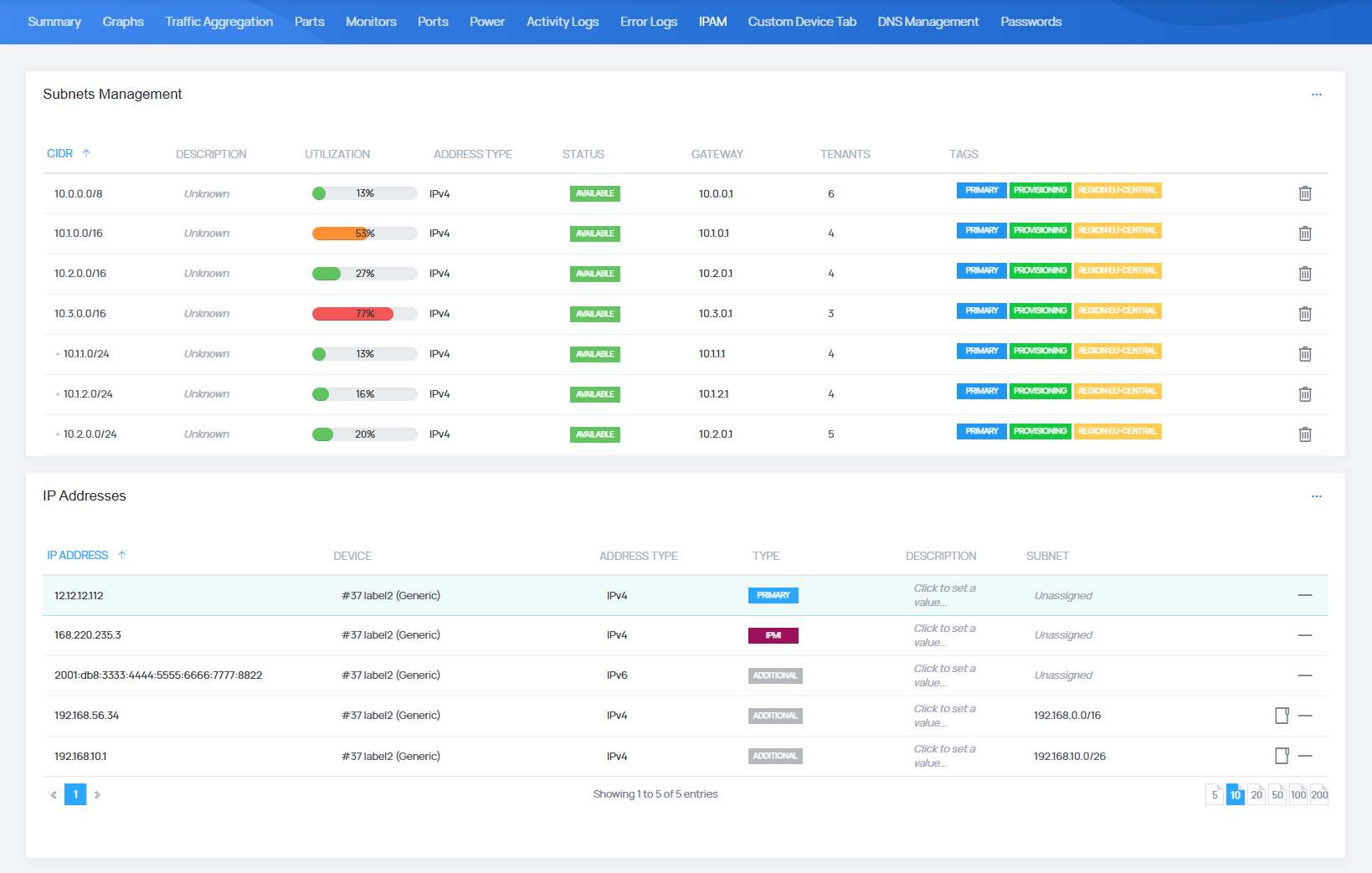The width and height of the screenshot is (1372, 873).
Task: Go to next page of IP addresses
Action: [97, 794]
